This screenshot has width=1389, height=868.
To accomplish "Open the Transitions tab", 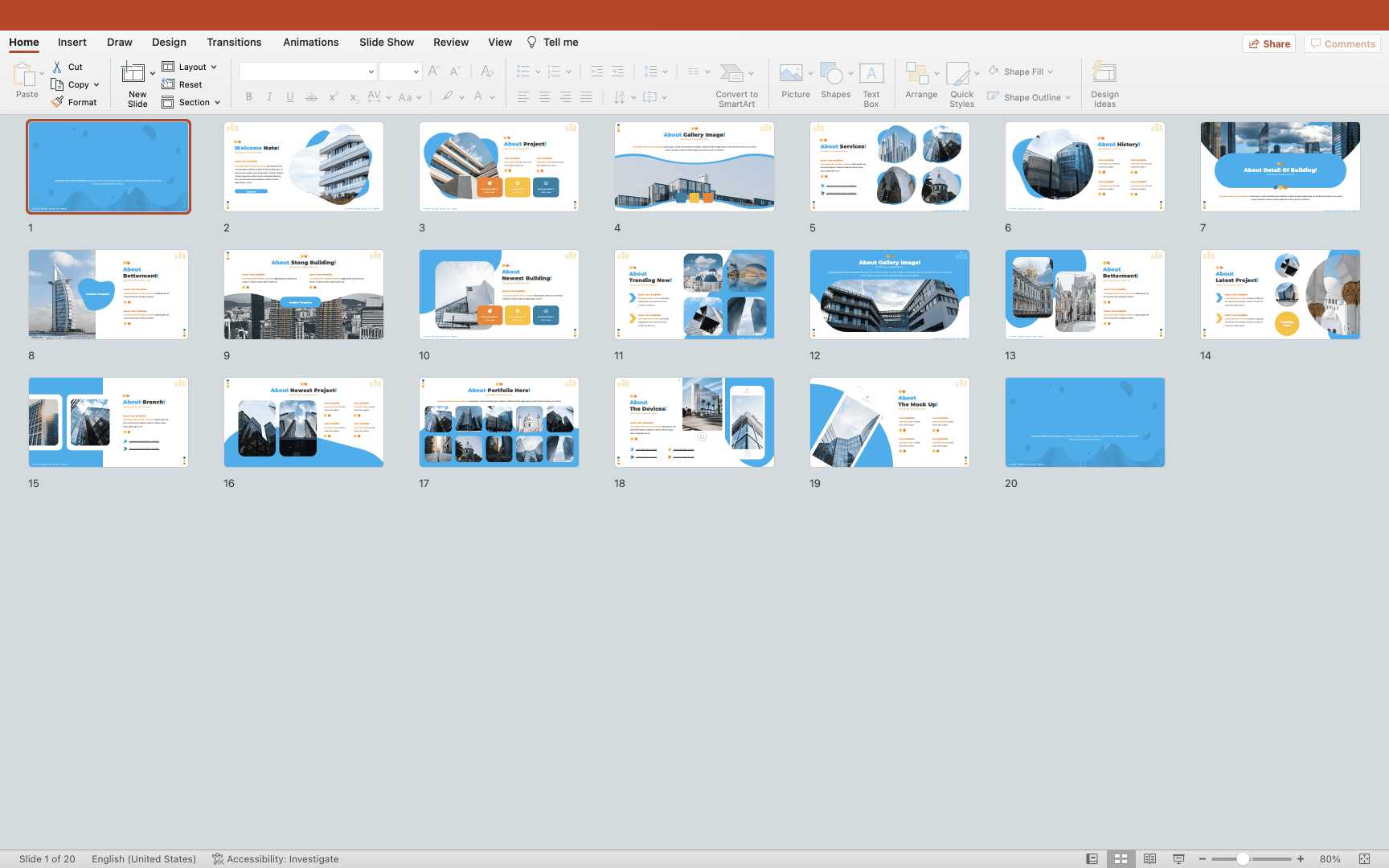I will coord(234,43).
